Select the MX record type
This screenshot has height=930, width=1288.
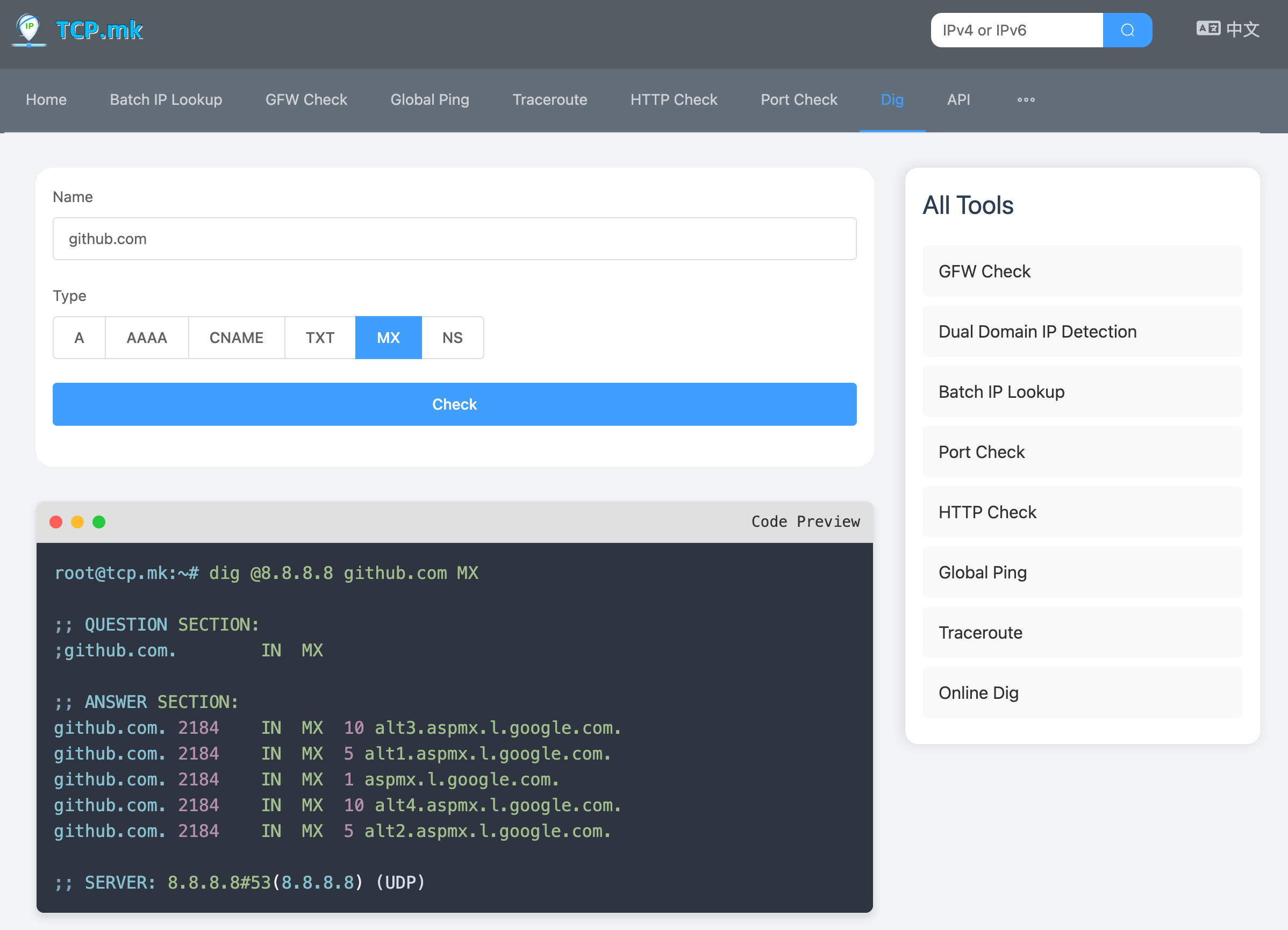[x=389, y=338]
